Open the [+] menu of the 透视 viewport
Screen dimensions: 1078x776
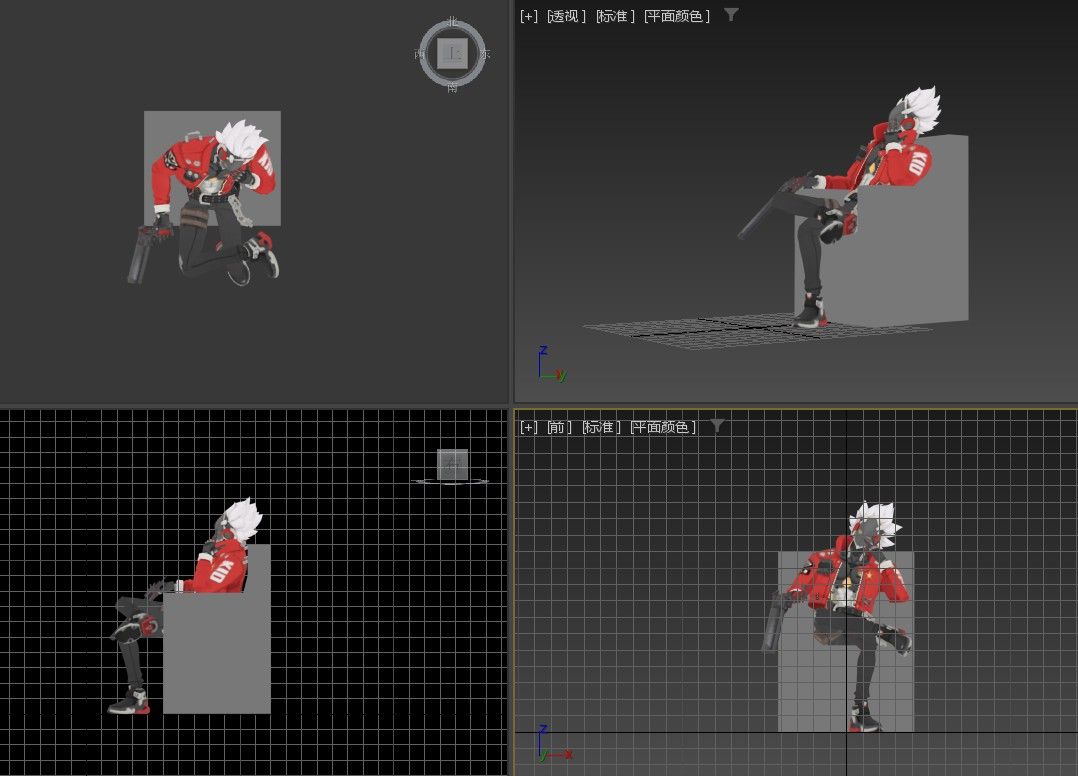click(x=529, y=16)
